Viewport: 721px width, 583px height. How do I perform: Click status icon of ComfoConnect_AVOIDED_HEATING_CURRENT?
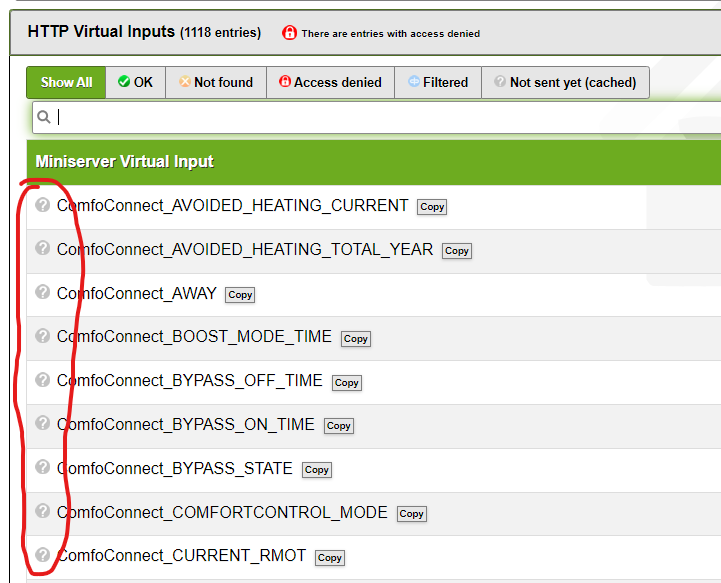coord(43,205)
